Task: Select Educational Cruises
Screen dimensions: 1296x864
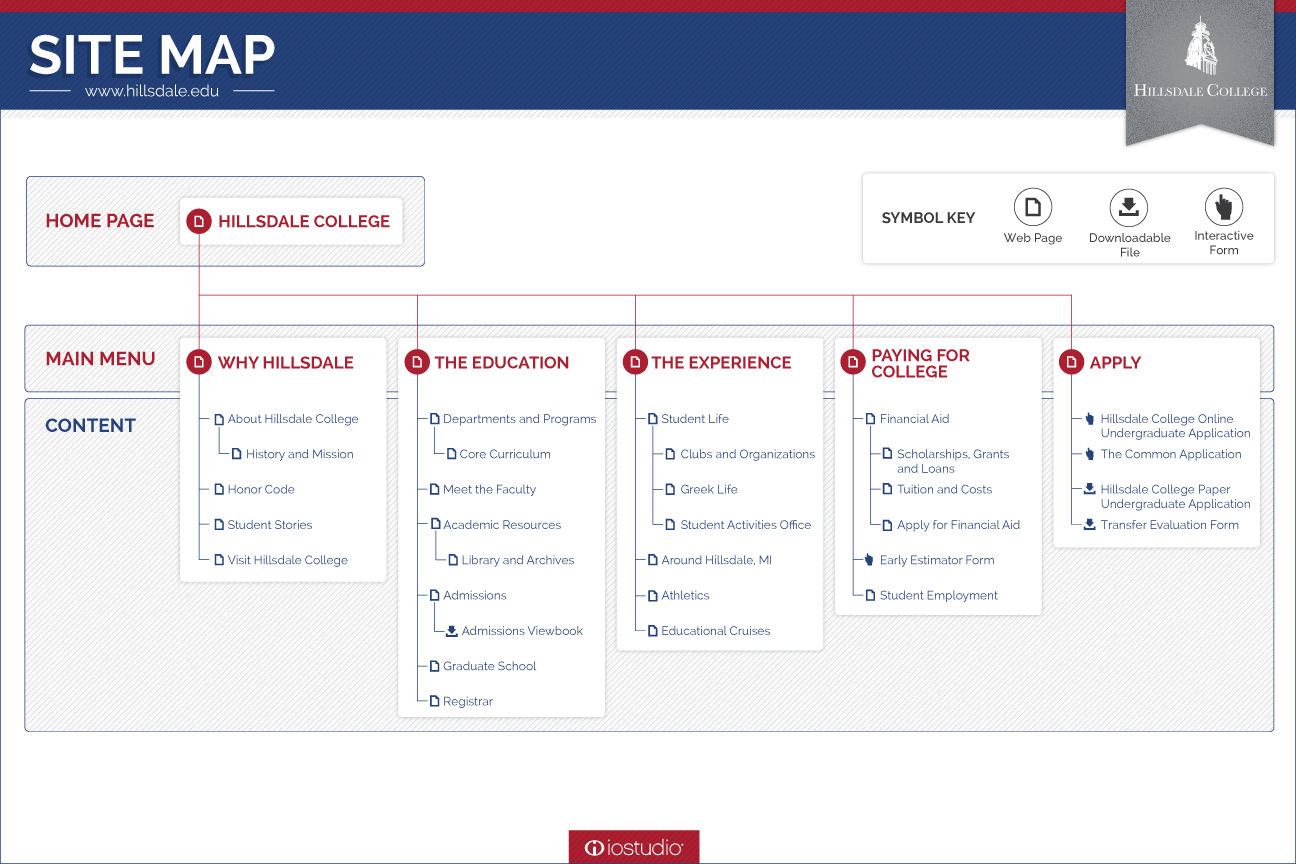Action: pos(716,631)
